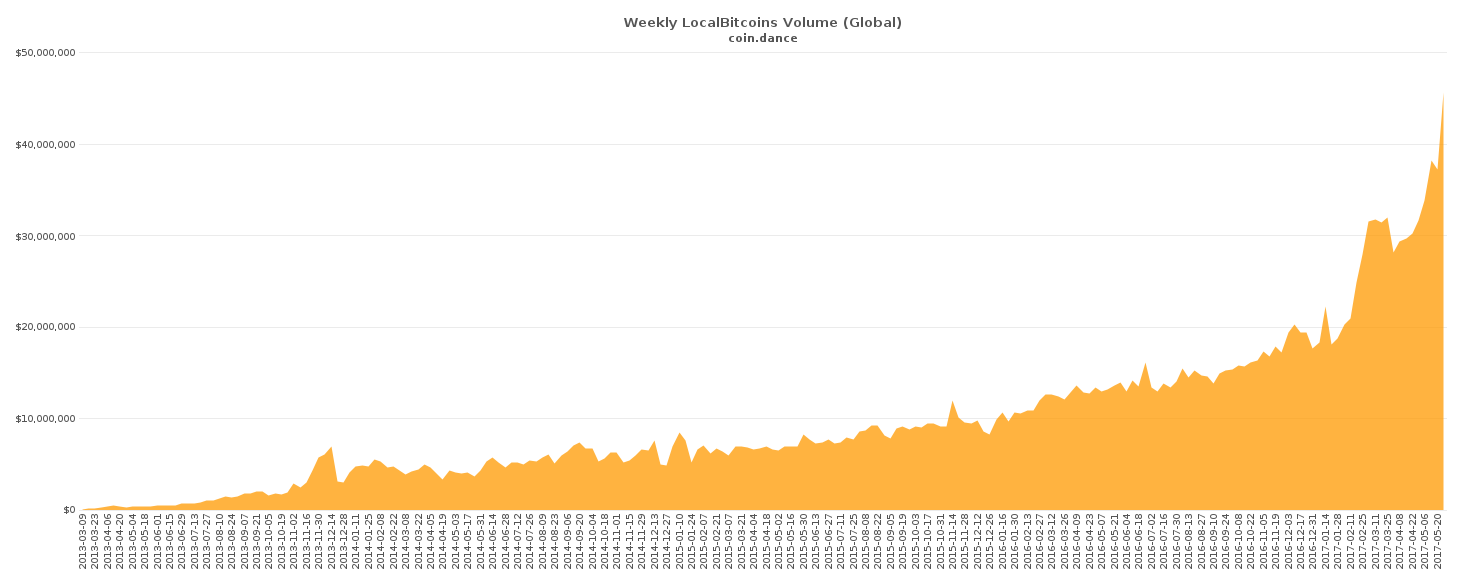Click the $0 y-axis label

[x=68, y=510]
